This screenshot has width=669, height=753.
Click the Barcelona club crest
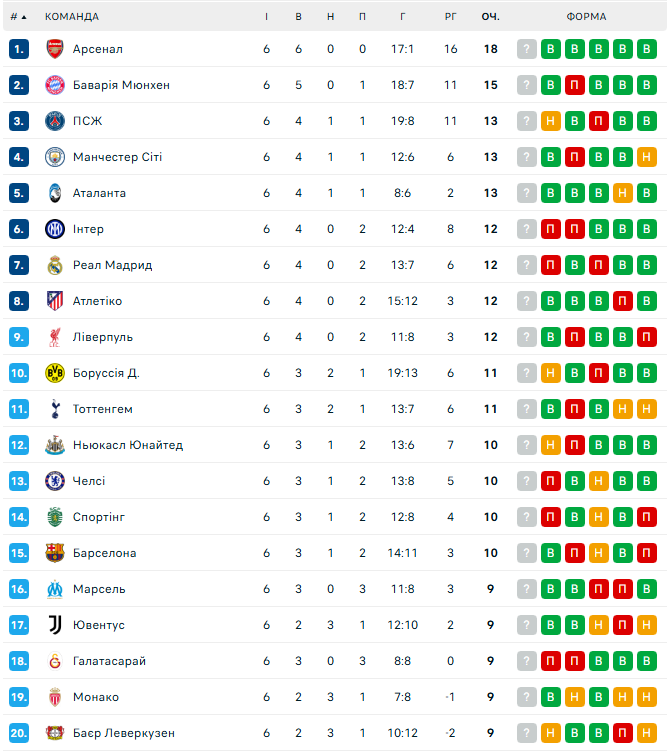tap(55, 553)
